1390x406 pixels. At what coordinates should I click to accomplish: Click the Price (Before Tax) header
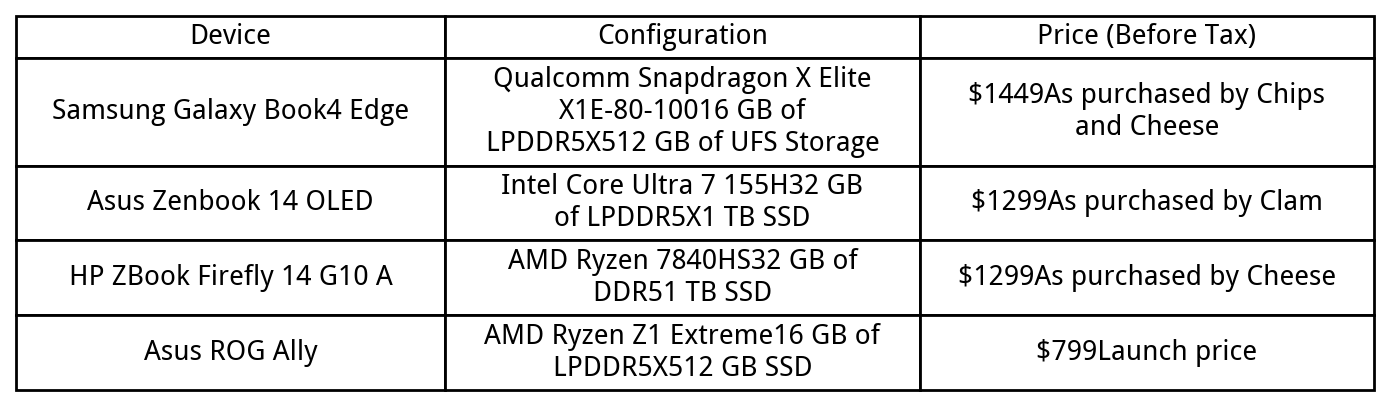coord(1146,35)
